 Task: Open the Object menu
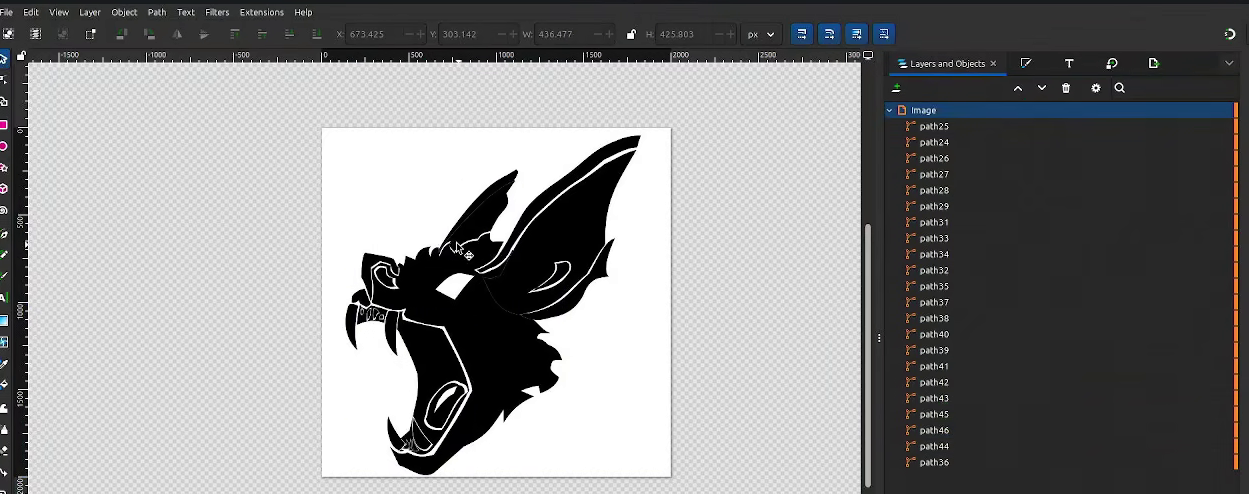[124, 12]
